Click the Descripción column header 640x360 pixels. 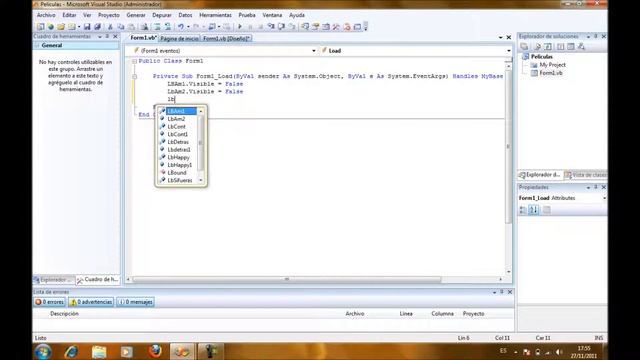point(64,313)
